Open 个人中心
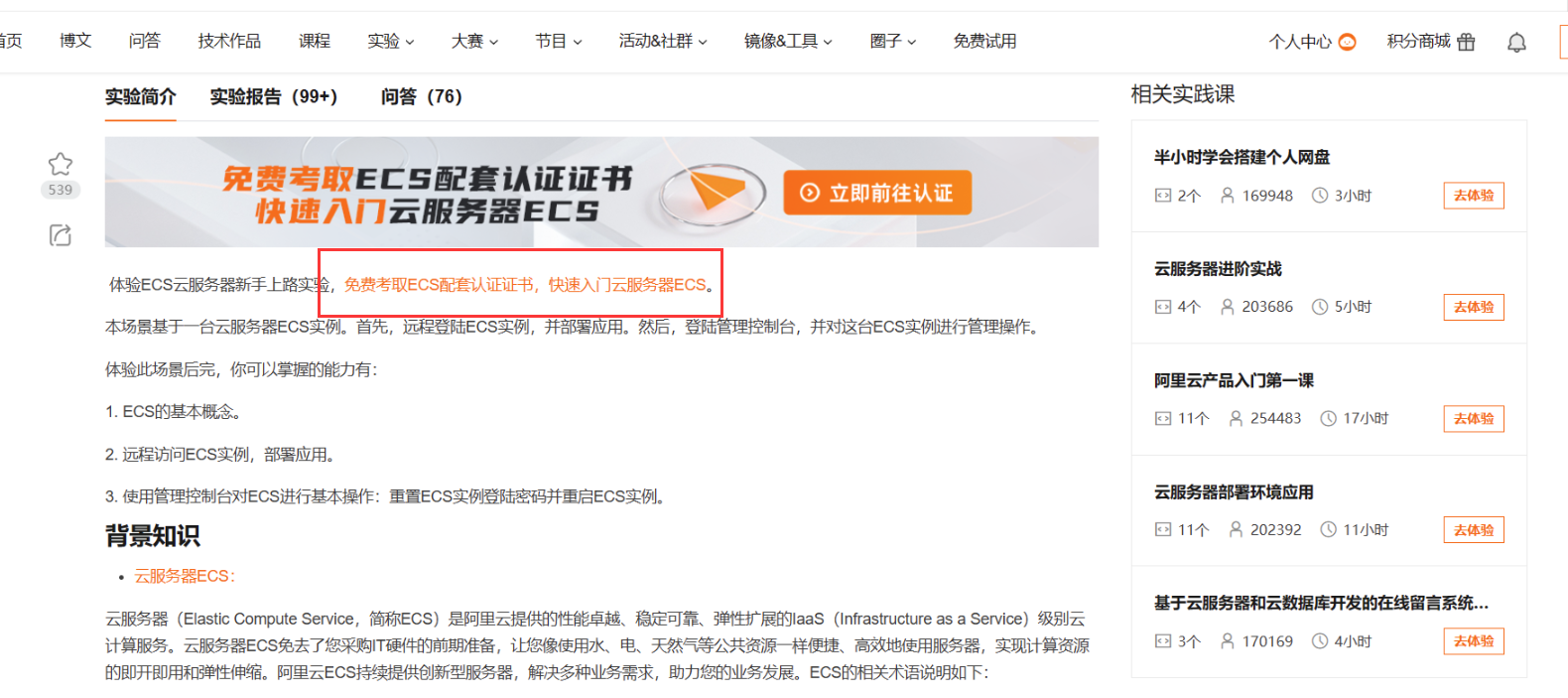The height and width of the screenshot is (698, 1568). [1300, 42]
